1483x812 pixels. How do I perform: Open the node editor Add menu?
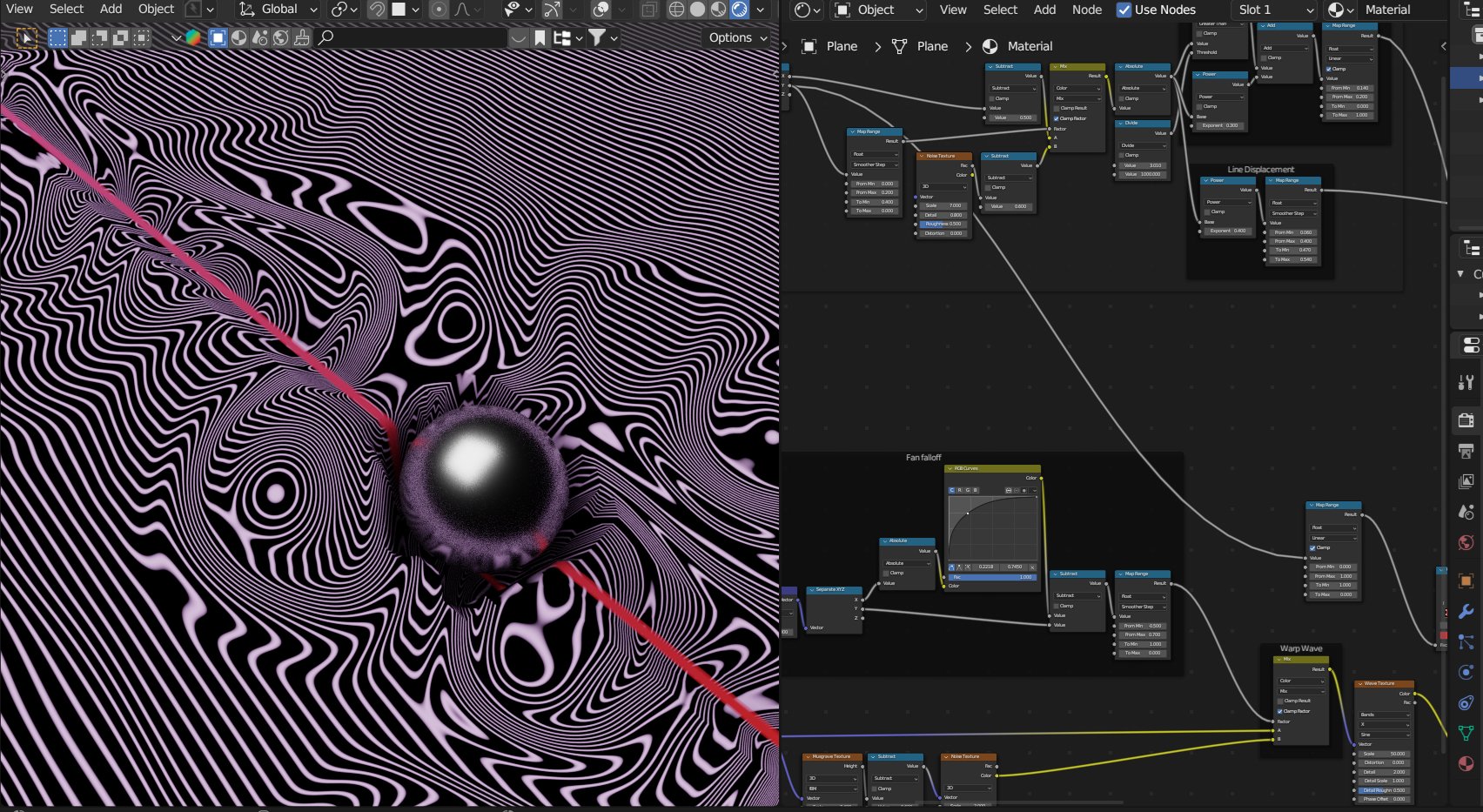click(x=1044, y=10)
